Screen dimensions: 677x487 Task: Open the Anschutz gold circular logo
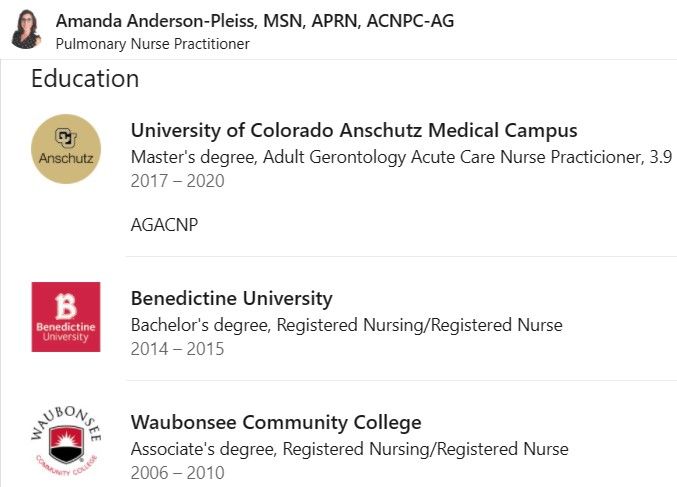66,149
